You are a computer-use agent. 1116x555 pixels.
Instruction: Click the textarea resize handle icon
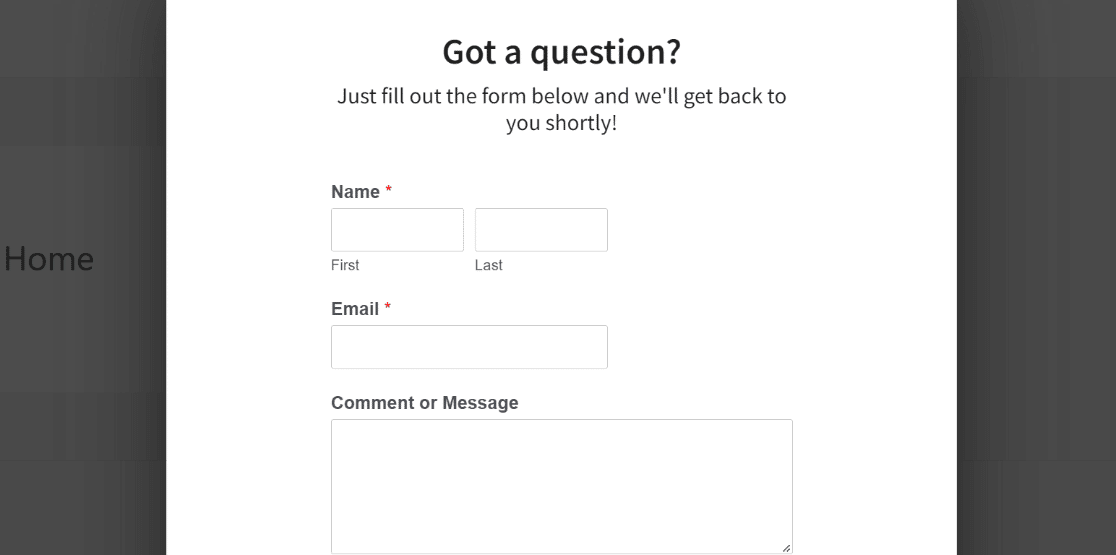click(x=786, y=548)
